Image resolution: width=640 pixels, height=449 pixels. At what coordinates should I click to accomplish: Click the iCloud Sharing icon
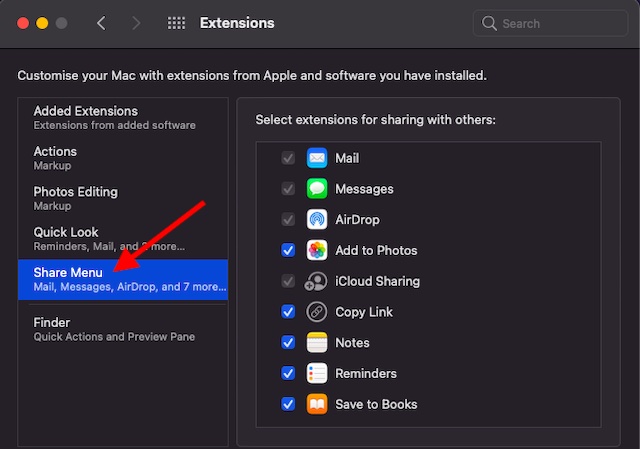316,281
